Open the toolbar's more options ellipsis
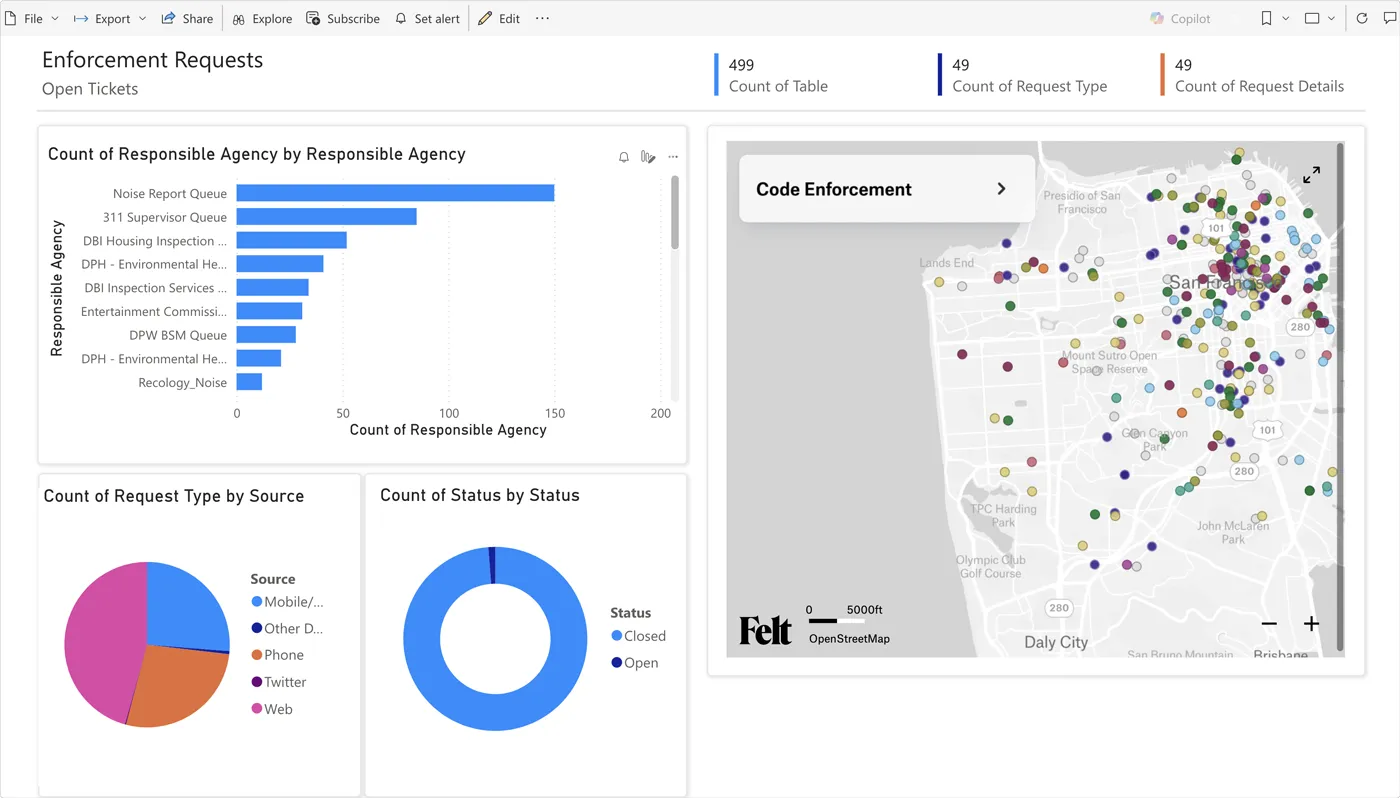Viewport: 1400px width, 798px height. (542, 19)
